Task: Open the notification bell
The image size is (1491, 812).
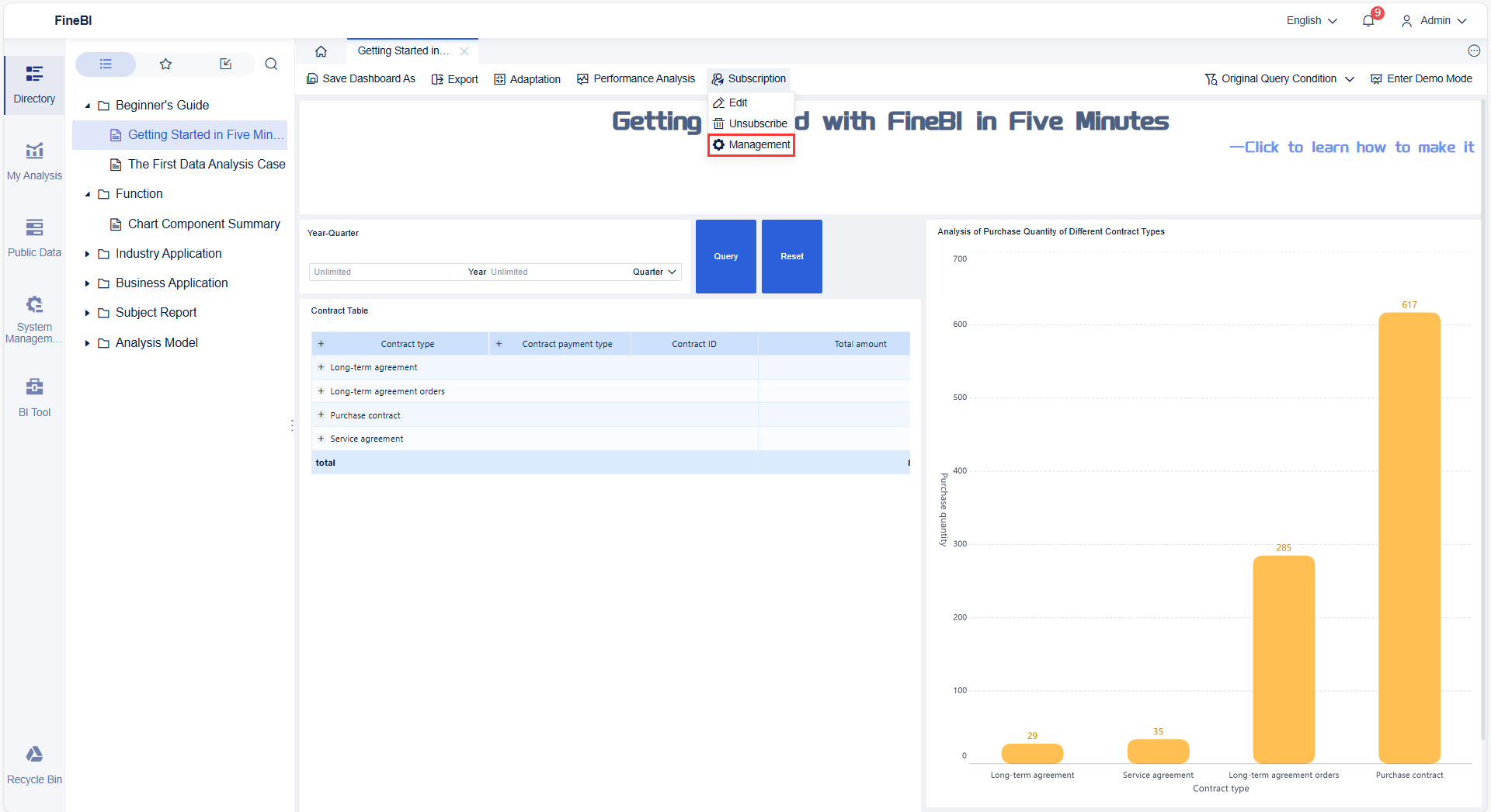Action: [x=1368, y=21]
